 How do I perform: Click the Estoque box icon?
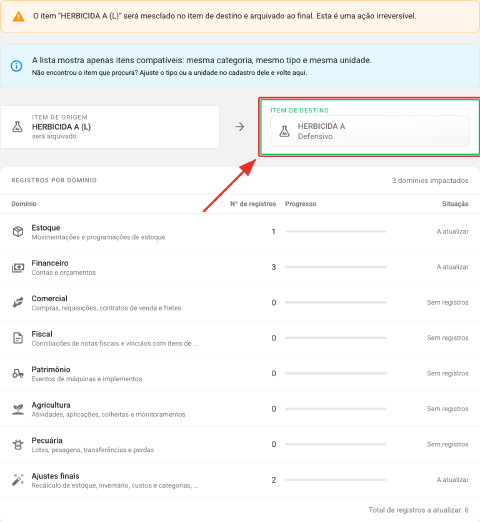tap(18, 231)
